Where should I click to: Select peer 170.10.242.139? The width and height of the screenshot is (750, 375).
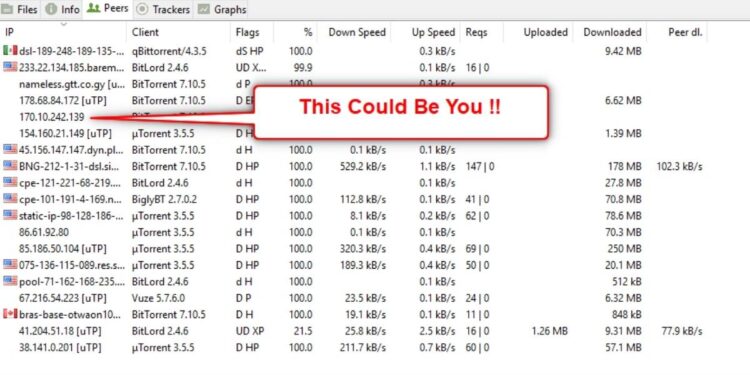[52, 117]
